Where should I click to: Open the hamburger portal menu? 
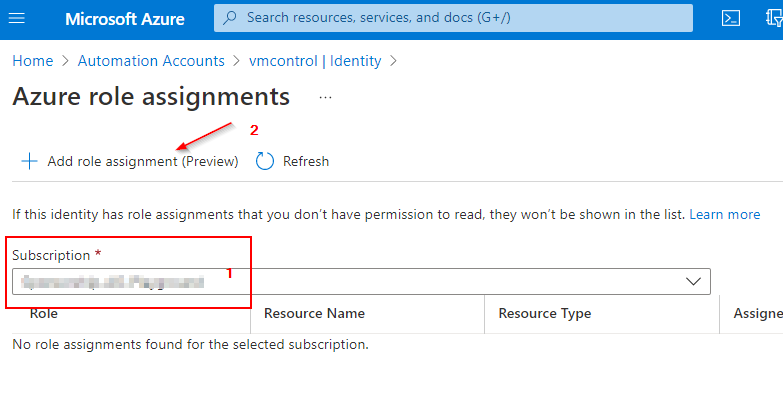pyautogui.click(x=17, y=18)
